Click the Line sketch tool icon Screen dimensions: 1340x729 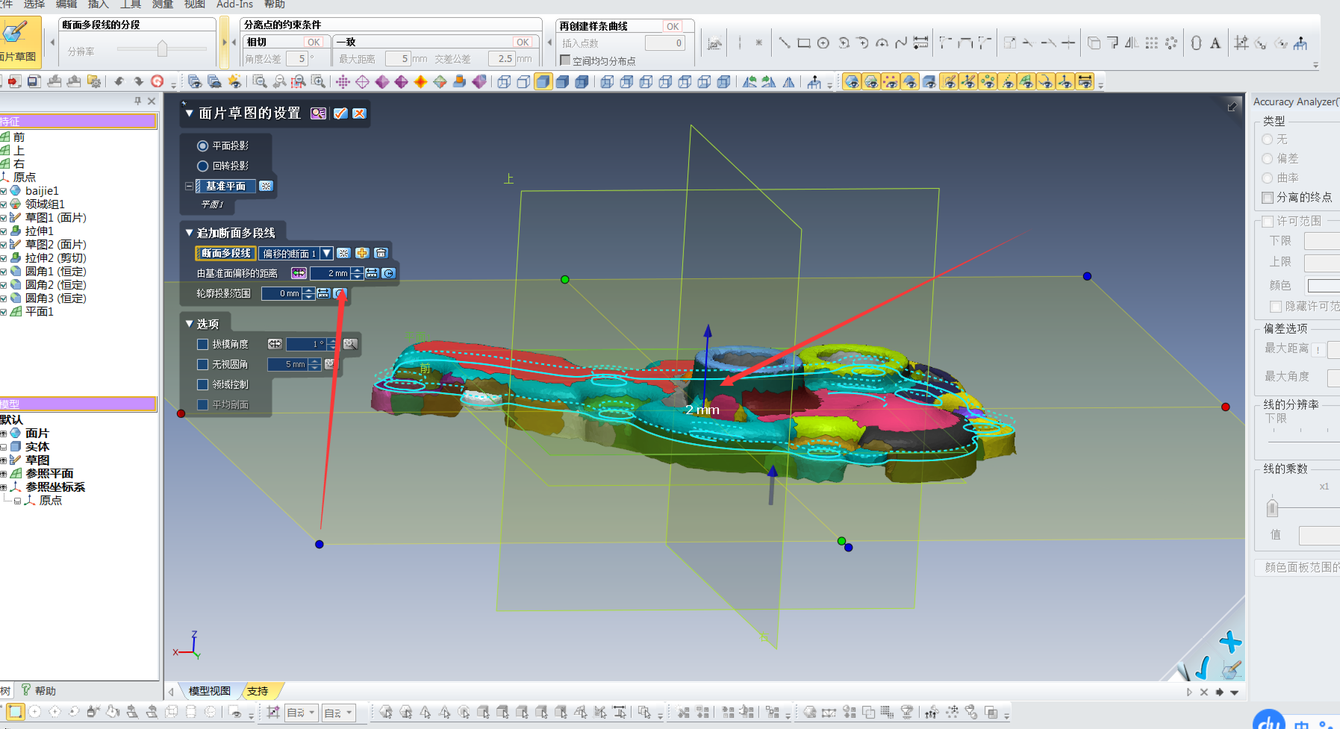[784, 43]
